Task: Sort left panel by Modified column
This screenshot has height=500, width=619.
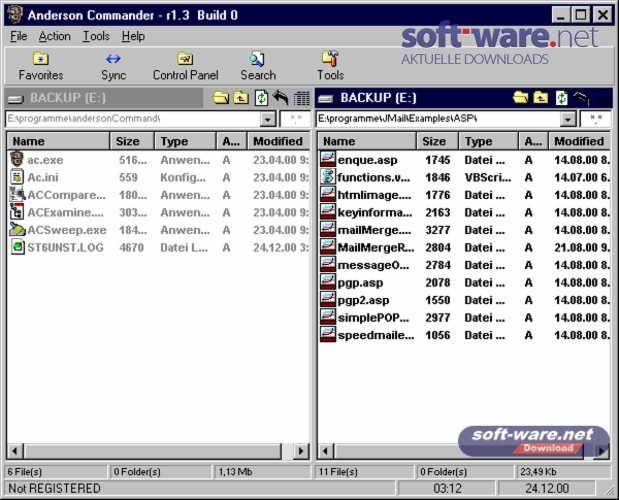Action: (x=278, y=141)
